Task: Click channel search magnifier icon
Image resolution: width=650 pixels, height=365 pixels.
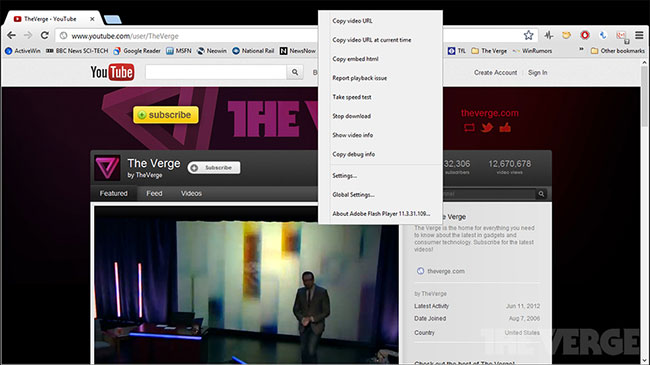Action: coord(541,194)
